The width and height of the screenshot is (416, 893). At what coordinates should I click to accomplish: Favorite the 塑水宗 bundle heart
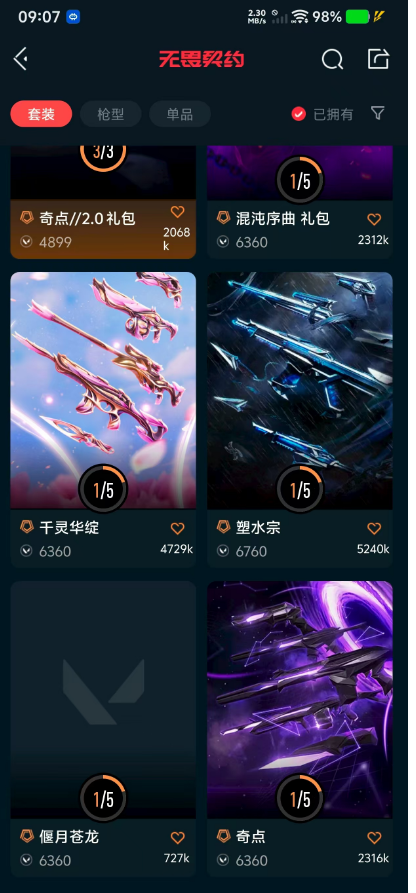pyautogui.click(x=374, y=529)
